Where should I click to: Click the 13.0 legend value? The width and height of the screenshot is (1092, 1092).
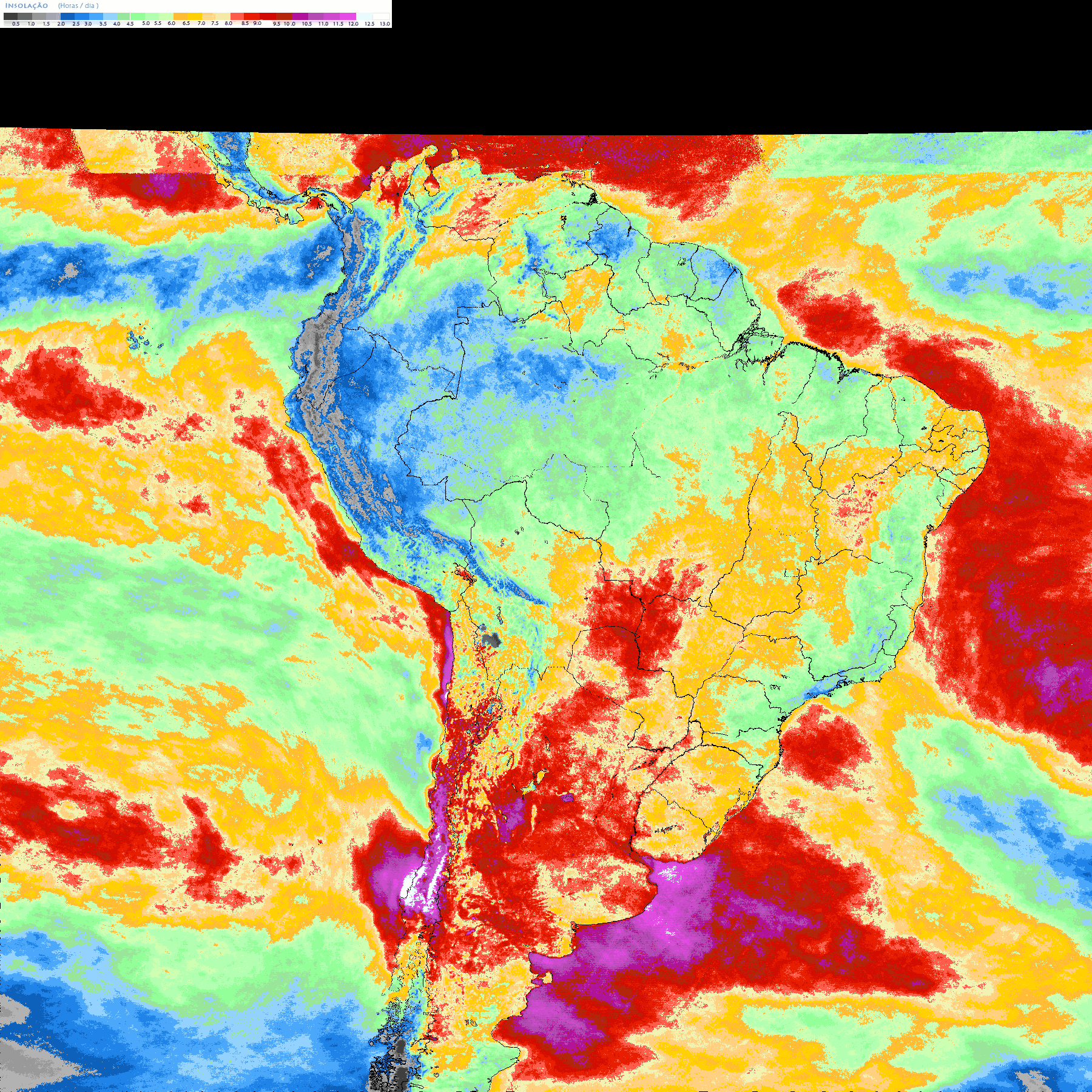[385, 24]
